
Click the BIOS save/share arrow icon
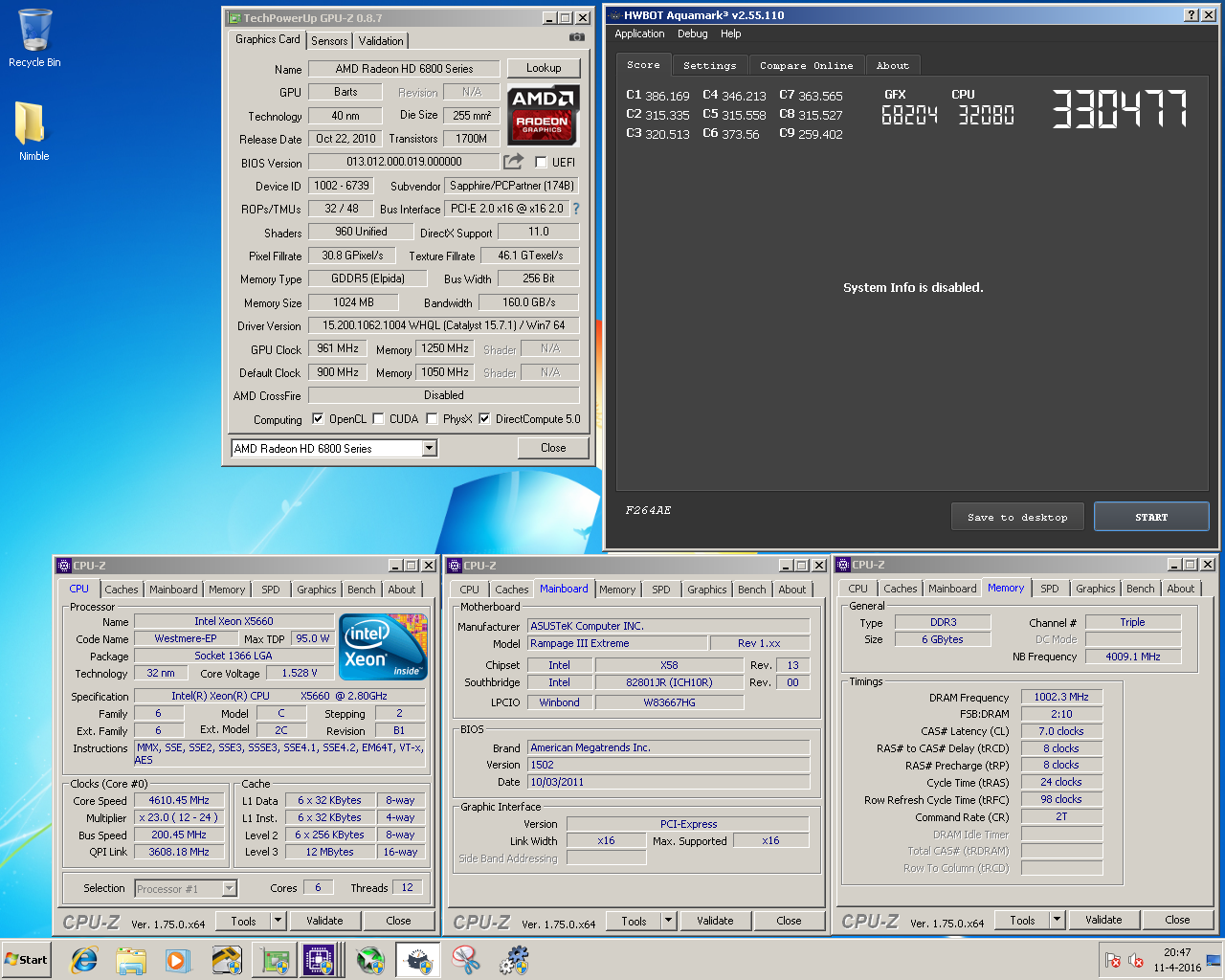click(514, 162)
